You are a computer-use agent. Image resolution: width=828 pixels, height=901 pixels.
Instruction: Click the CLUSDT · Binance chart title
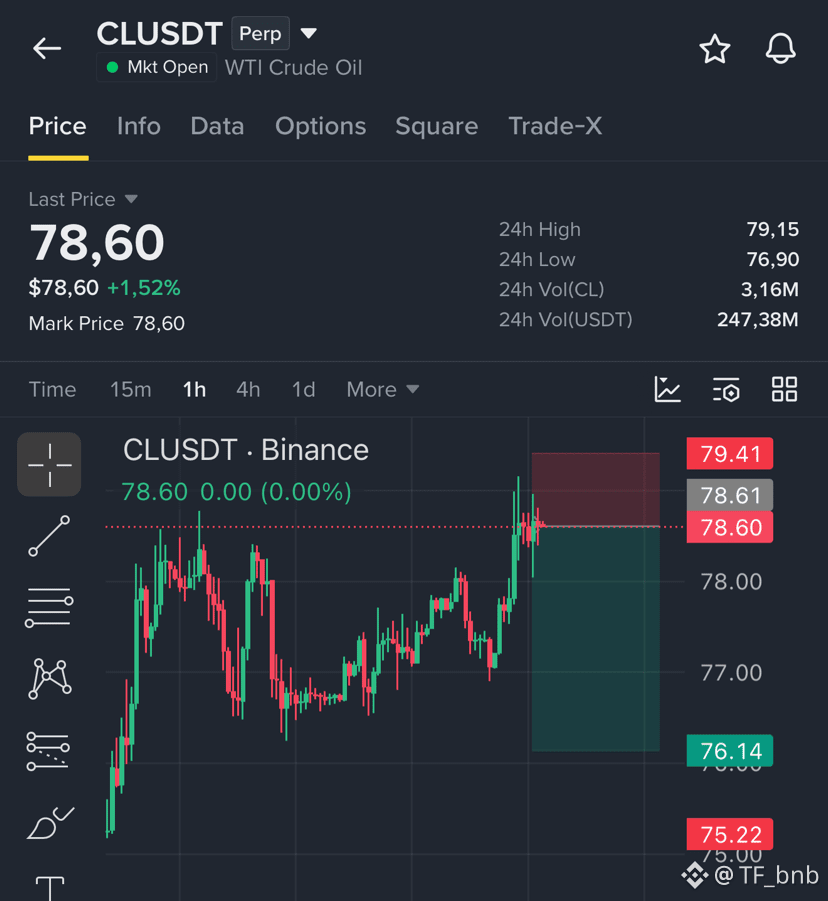coord(246,450)
